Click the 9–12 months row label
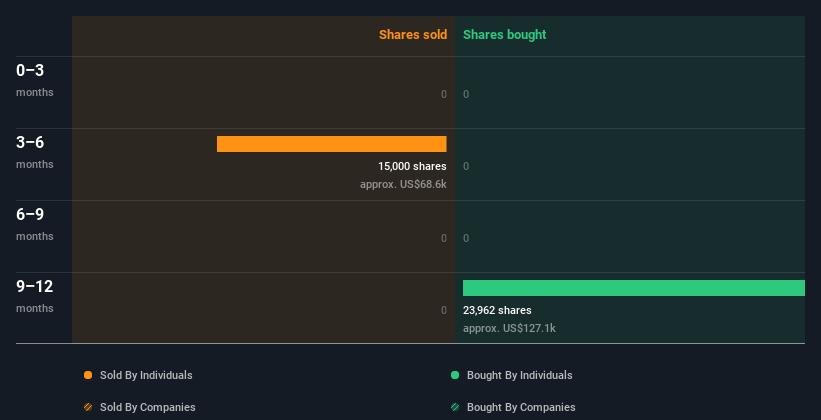The width and height of the screenshot is (821, 420). (35, 296)
